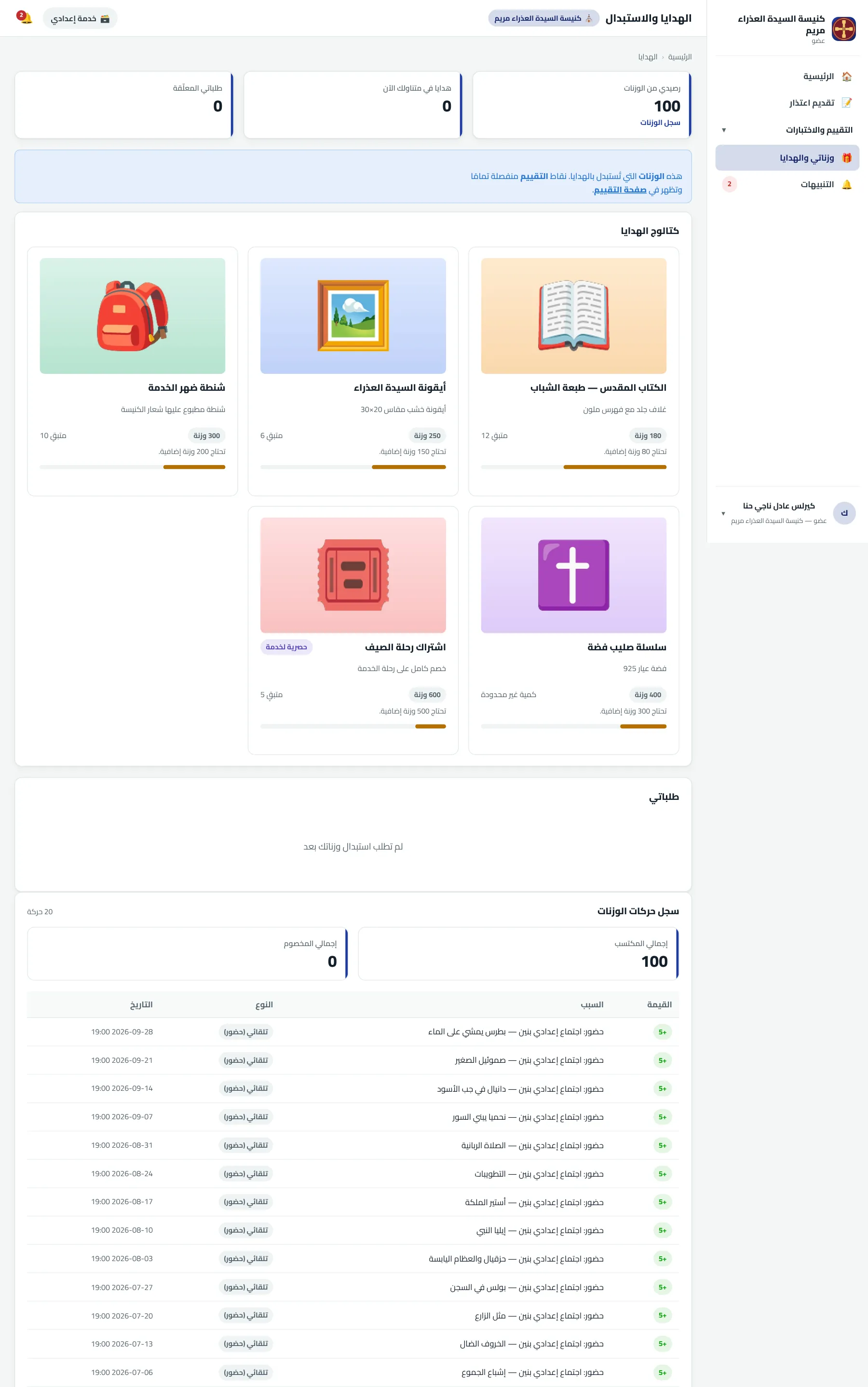The image size is (868, 1387).
Task: Click the progress bar of الكتاب المقدس card
Action: click(x=573, y=467)
